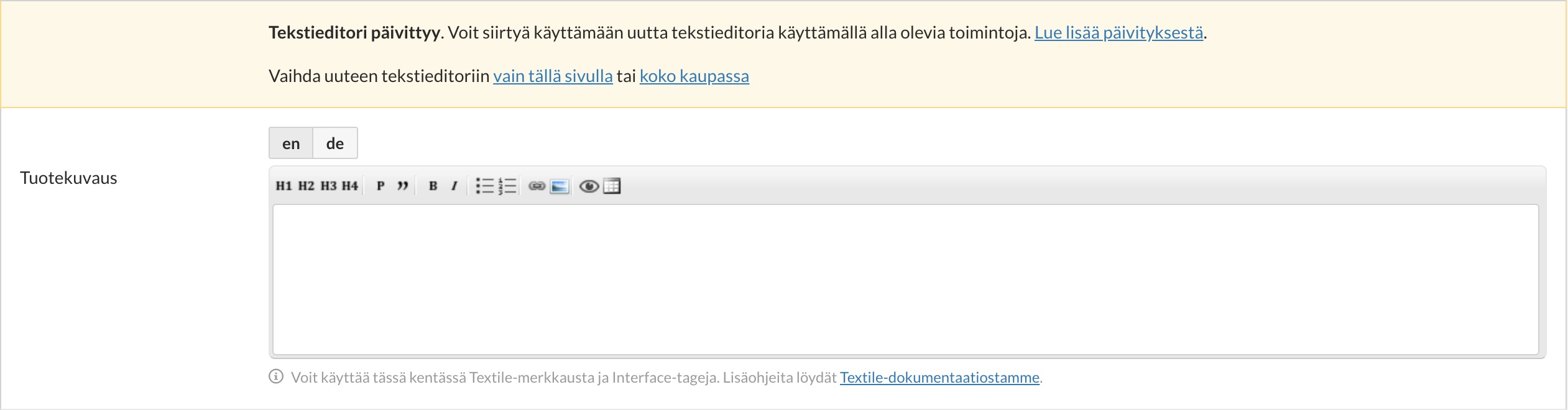The height and width of the screenshot is (410, 1568).
Task: Insert paragraph with P button
Action: (x=380, y=186)
